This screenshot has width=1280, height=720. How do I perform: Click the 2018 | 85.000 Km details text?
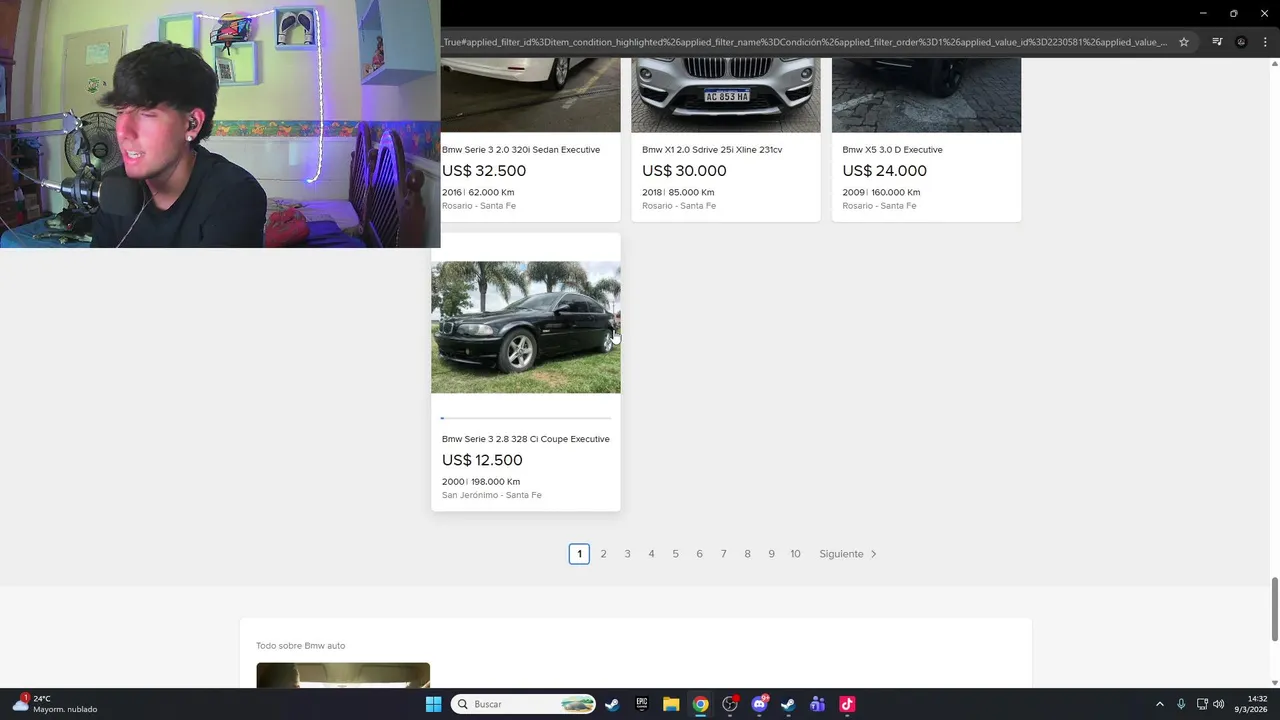pyautogui.click(x=678, y=192)
